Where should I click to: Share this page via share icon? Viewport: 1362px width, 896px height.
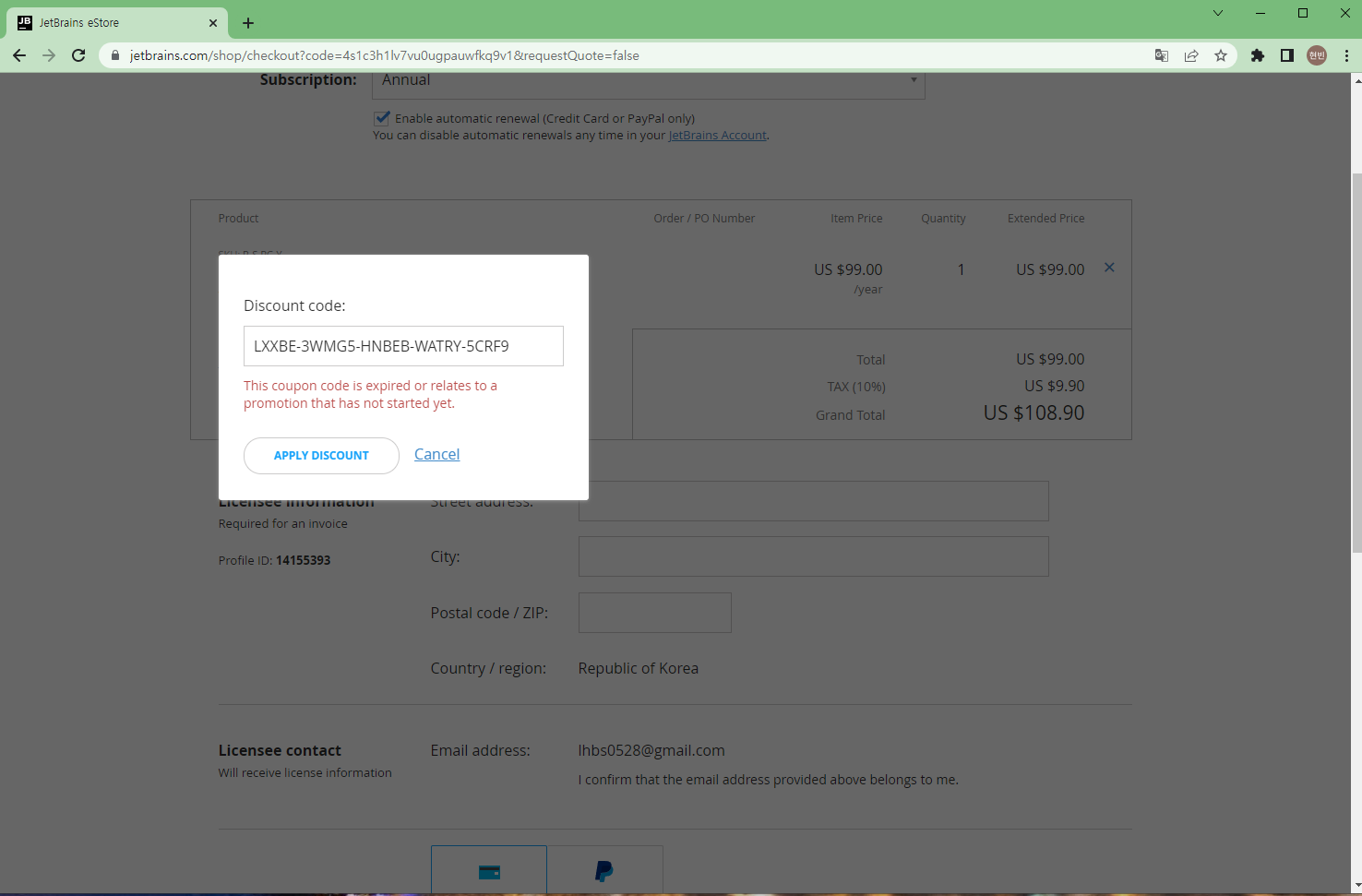click(1191, 55)
